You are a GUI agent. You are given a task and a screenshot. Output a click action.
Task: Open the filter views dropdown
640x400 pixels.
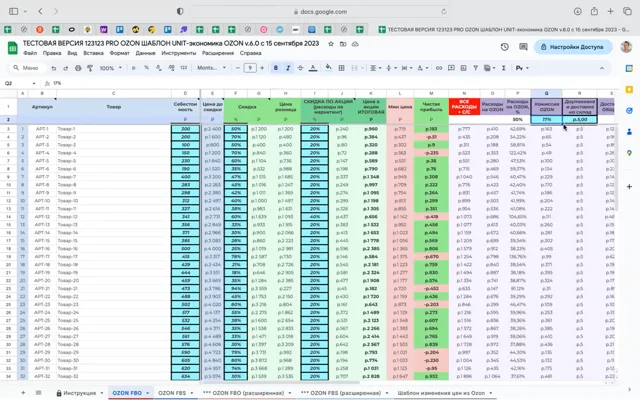point(488,68)
